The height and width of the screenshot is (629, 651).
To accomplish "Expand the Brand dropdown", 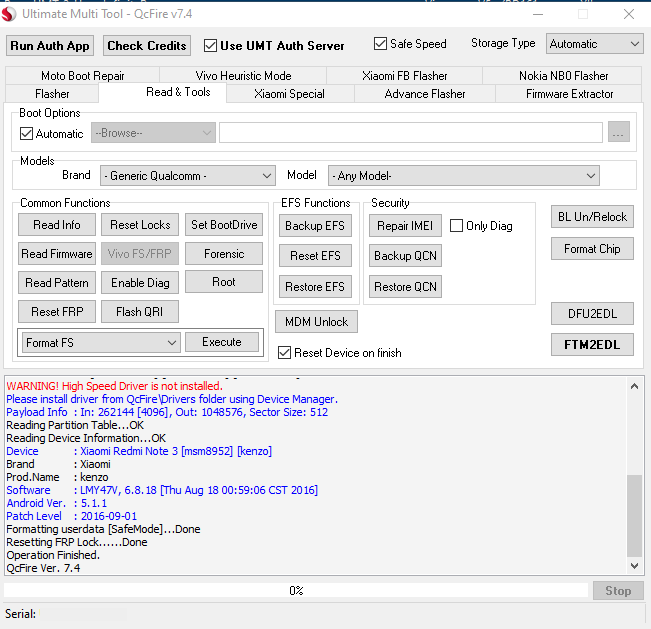I will [188, 176].
